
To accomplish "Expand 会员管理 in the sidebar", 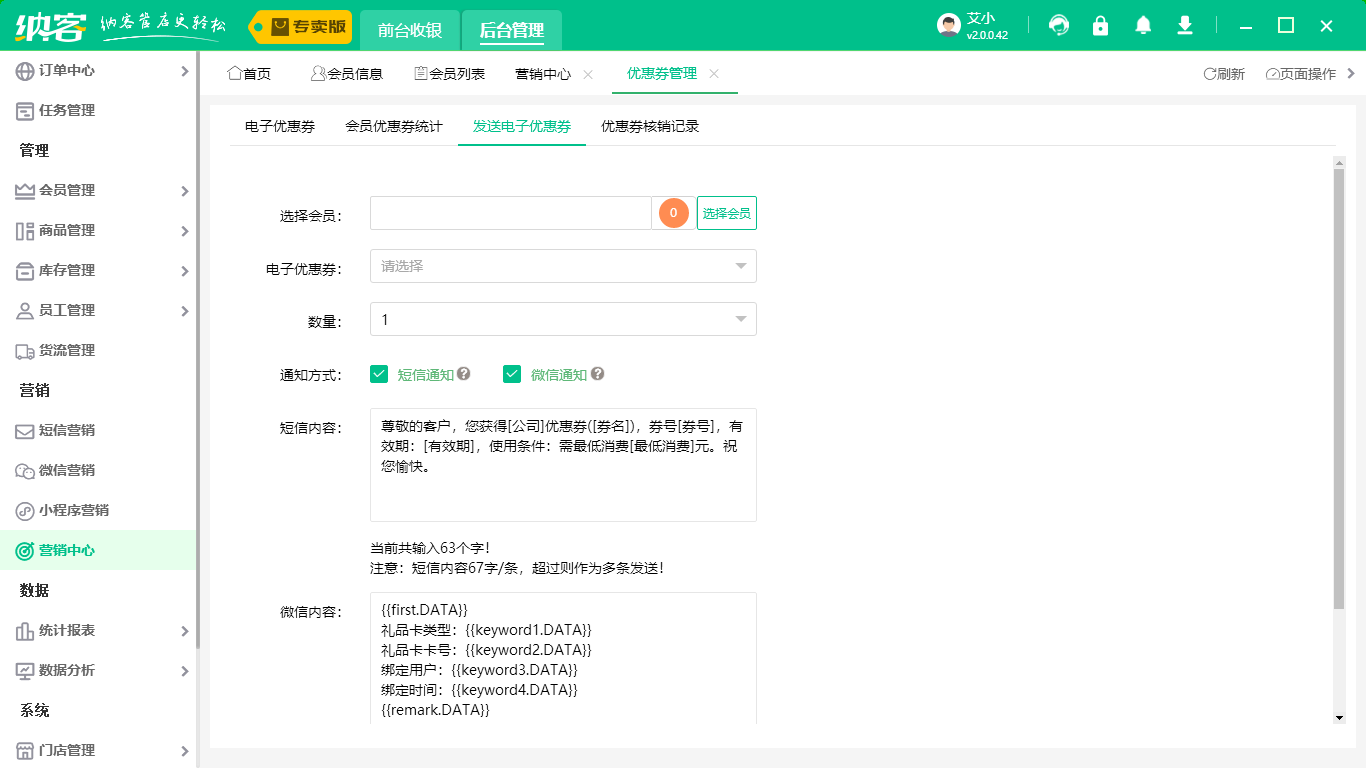I will coord(100,190).
